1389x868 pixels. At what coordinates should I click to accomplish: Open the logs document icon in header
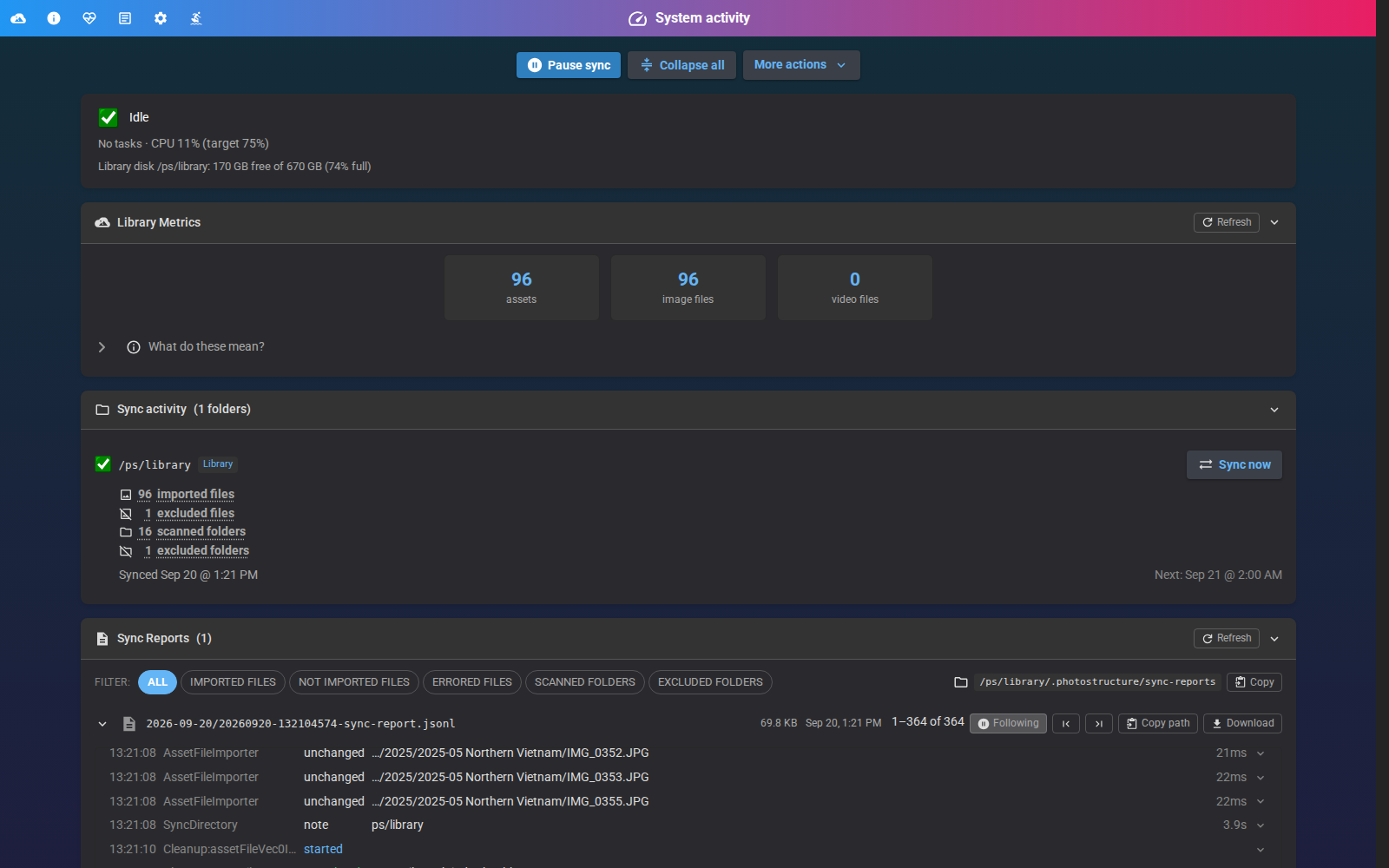pos(125,18)
